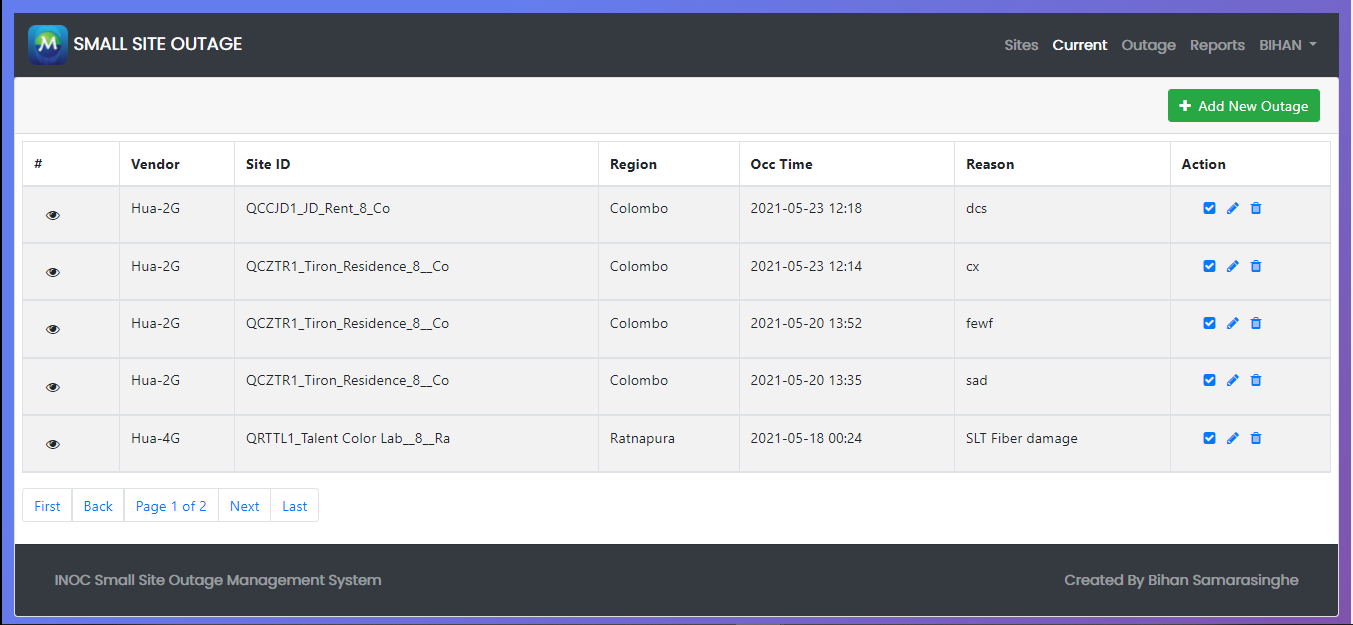Click the Add New Outage button
This screenshot has height=625, width=1353.
tap(1243, 105)
